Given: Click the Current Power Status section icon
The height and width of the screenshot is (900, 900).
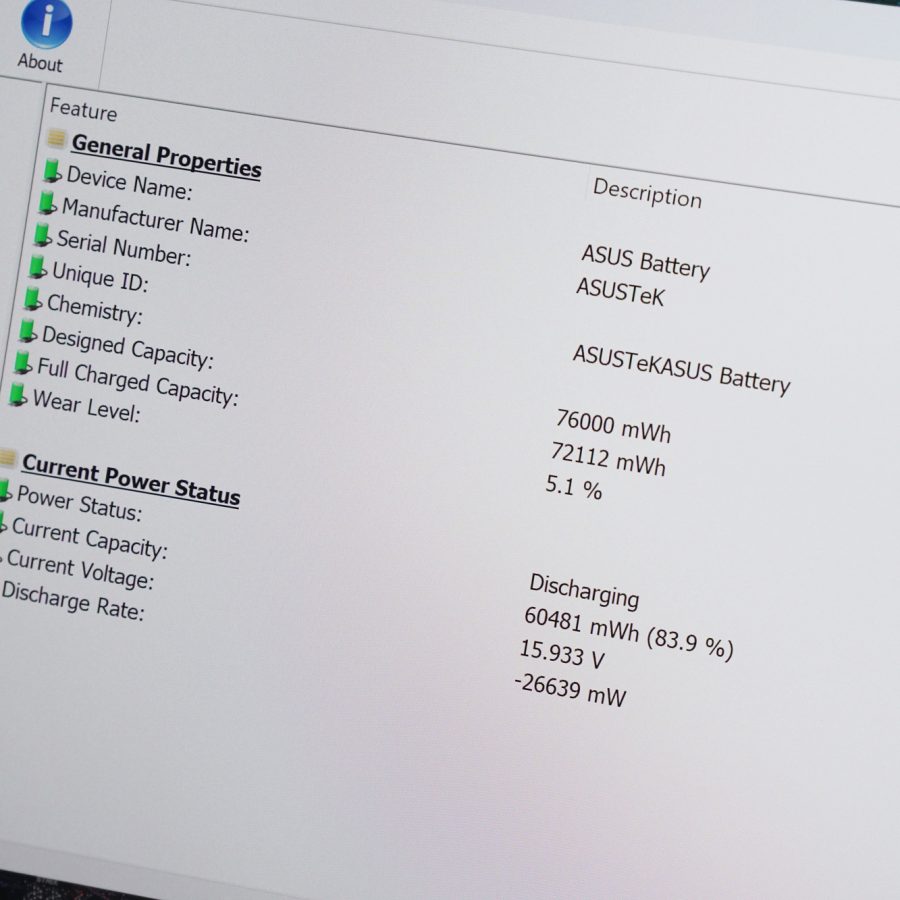Looking at the screenshot, I should point(7,459).
